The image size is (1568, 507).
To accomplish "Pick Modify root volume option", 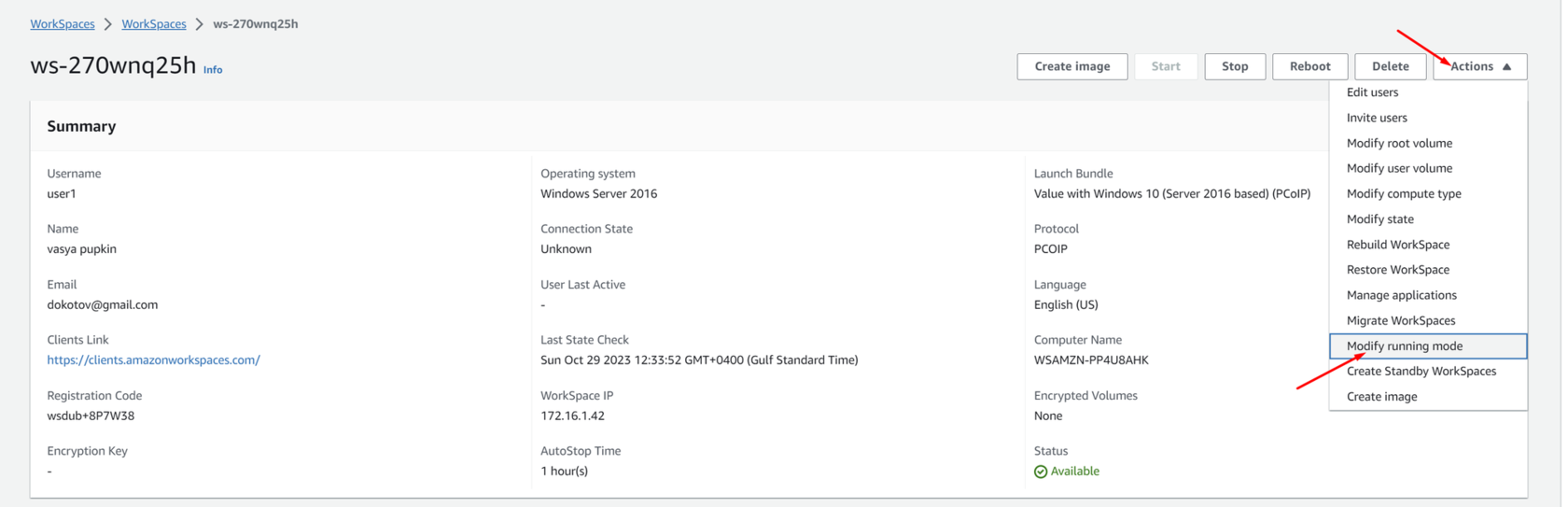I will pyautogui.click(x=1428, y=143).
